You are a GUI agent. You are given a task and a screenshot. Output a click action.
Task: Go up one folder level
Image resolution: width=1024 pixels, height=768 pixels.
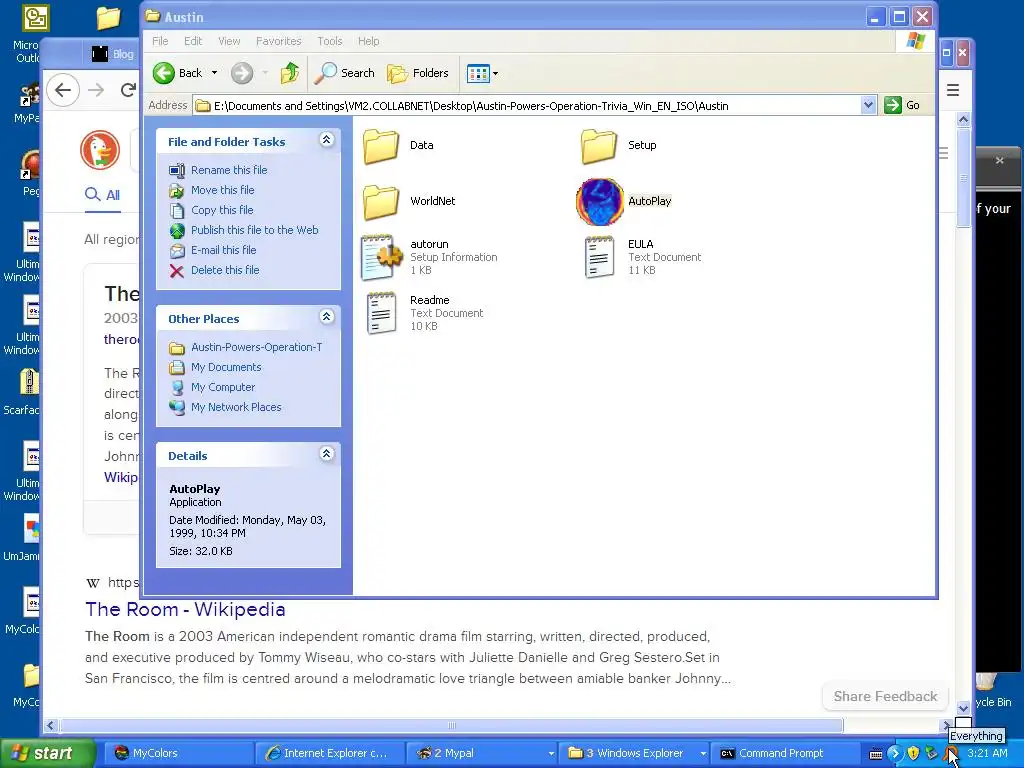point(290,73)
